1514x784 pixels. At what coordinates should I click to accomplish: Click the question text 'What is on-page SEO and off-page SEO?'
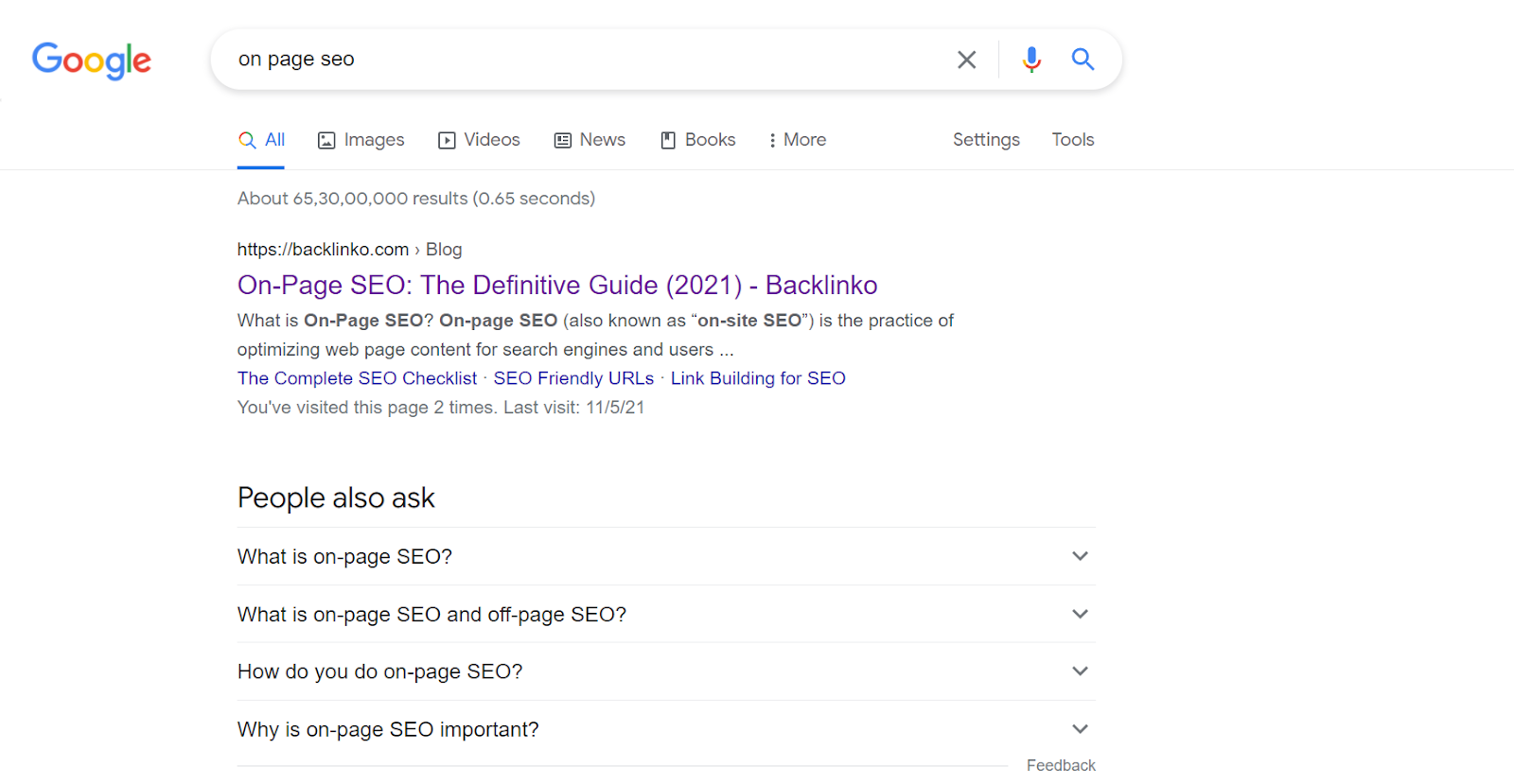coord(431,615)
